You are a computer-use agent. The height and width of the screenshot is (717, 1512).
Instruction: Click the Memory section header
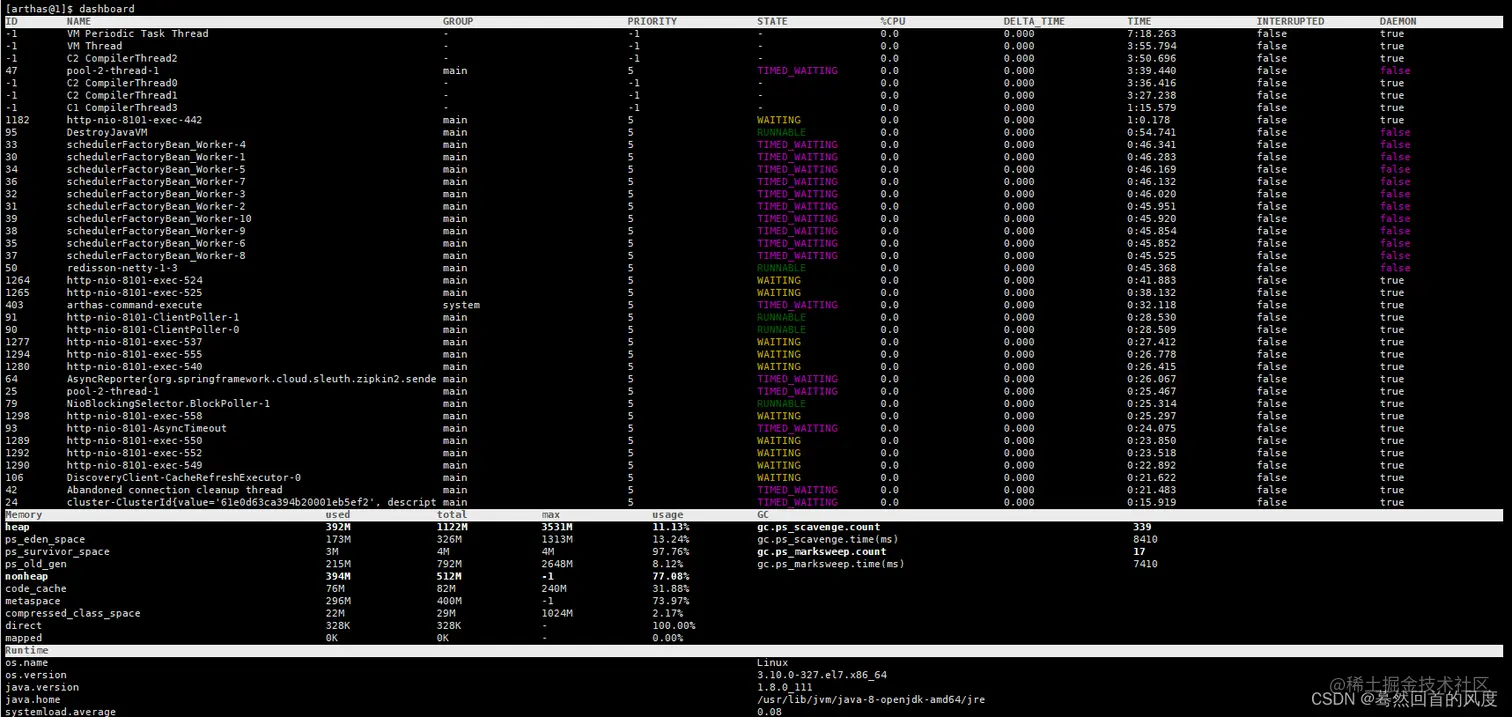coord(24,515)
